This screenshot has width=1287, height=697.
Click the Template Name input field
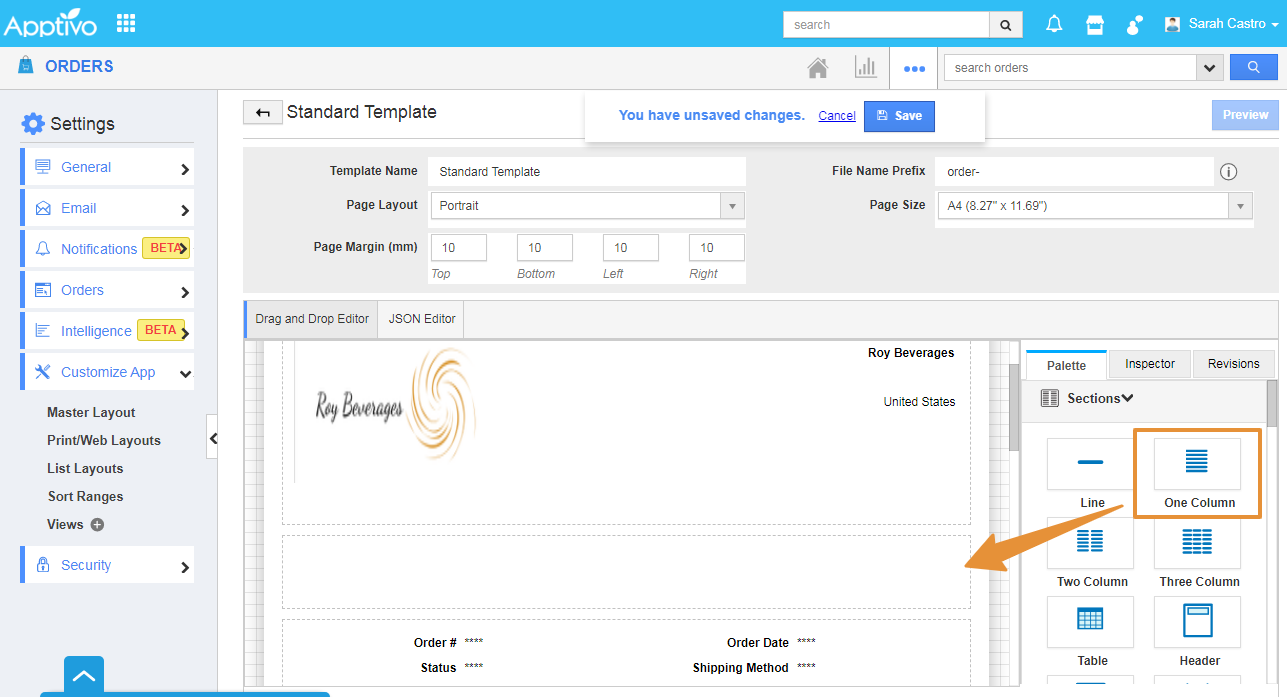point(587,172)
